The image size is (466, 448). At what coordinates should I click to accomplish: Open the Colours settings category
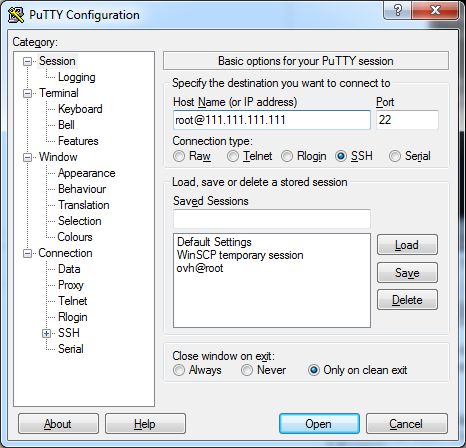pos(75,237)
